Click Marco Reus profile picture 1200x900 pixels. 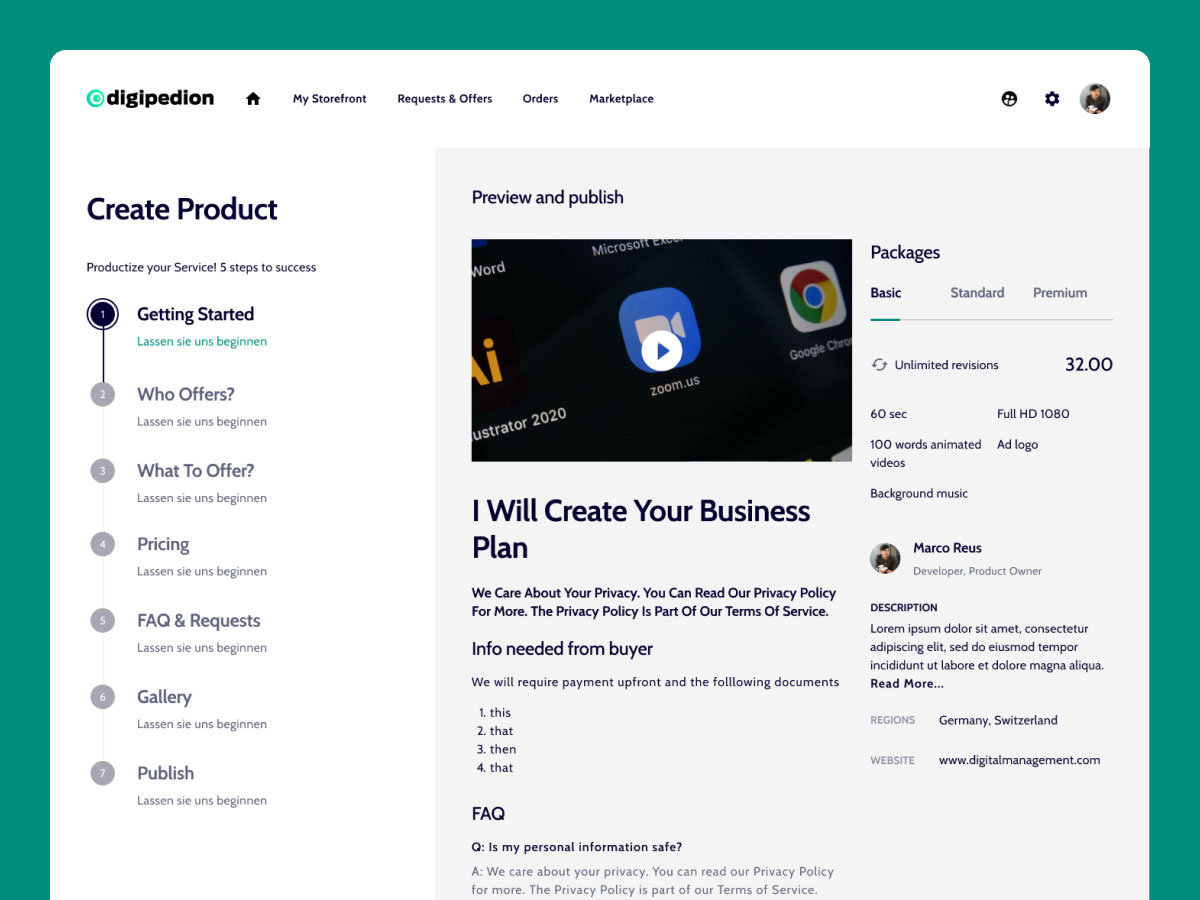tap(885, 558)
